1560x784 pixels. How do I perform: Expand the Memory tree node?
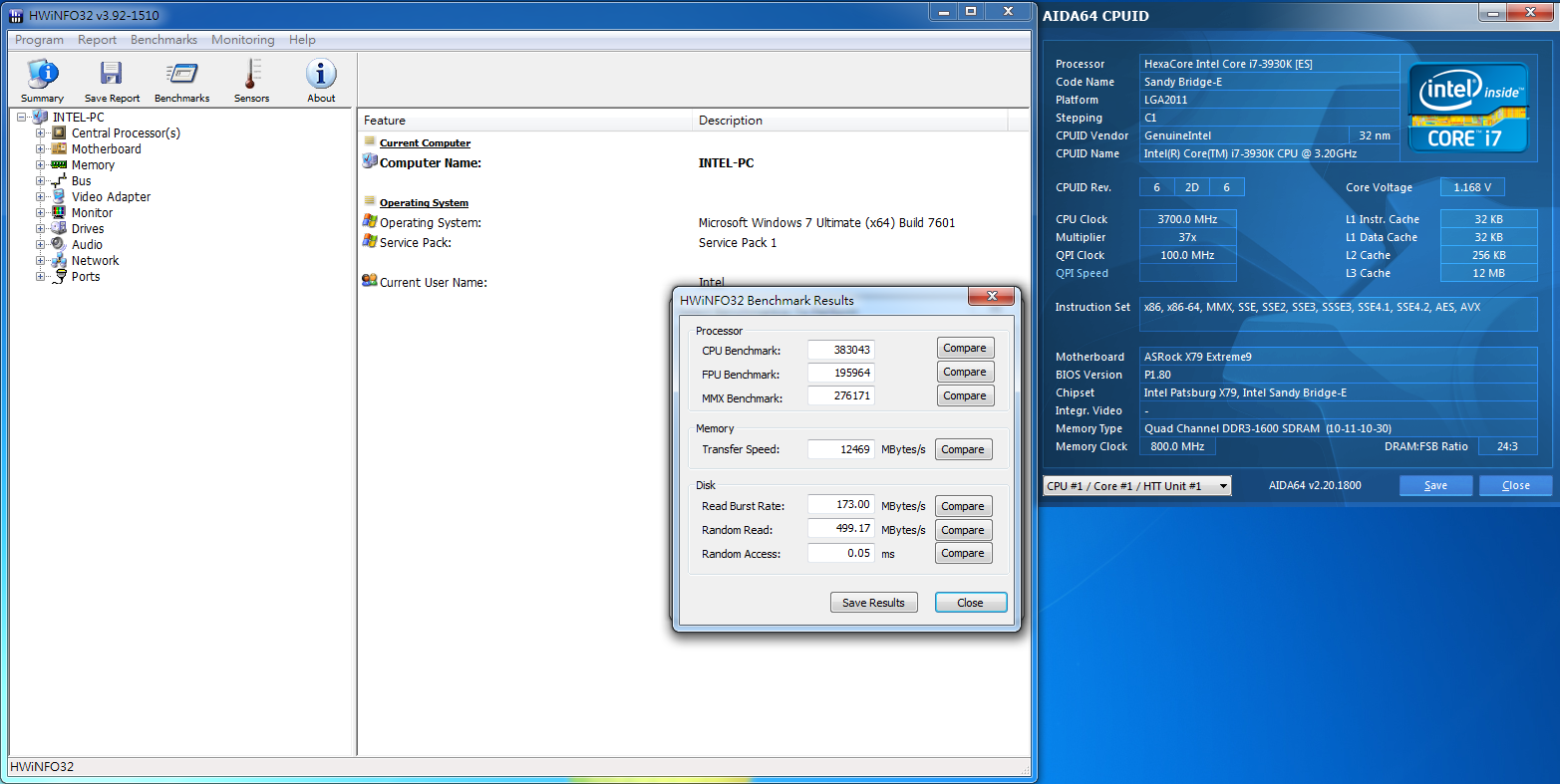41,164
